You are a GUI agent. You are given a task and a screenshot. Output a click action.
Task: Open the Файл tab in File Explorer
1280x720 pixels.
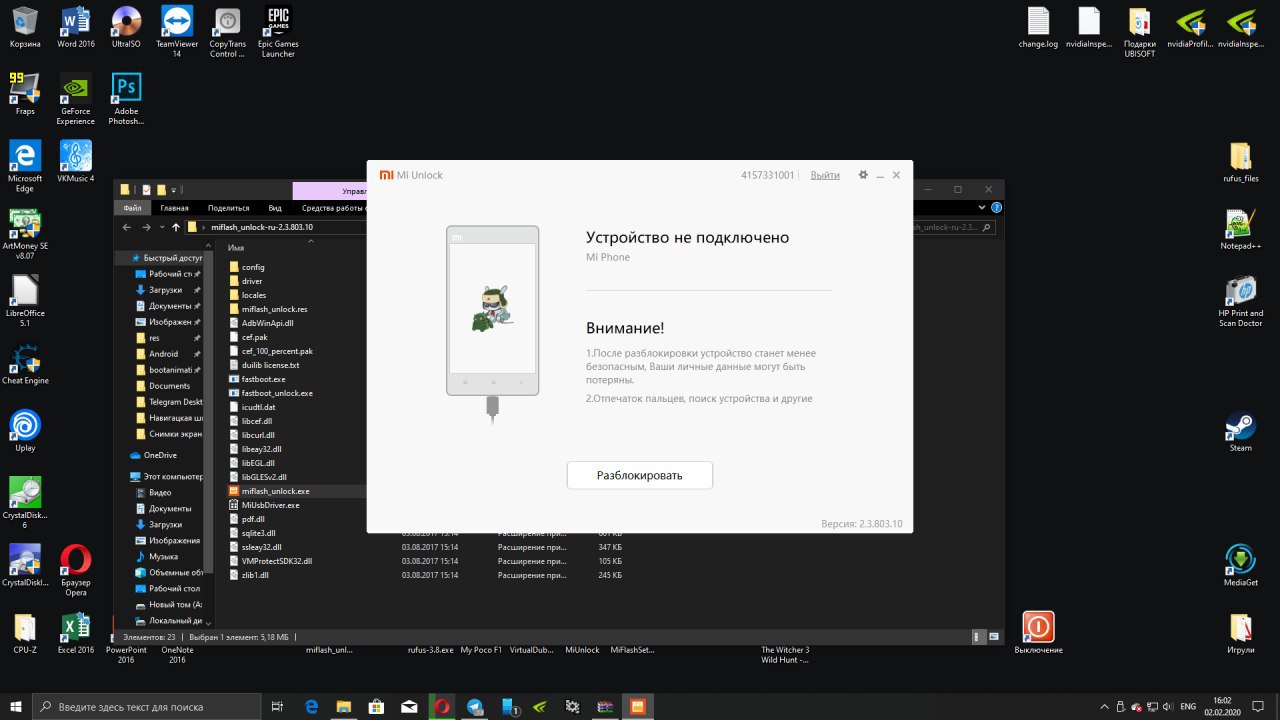coord(132,208)
